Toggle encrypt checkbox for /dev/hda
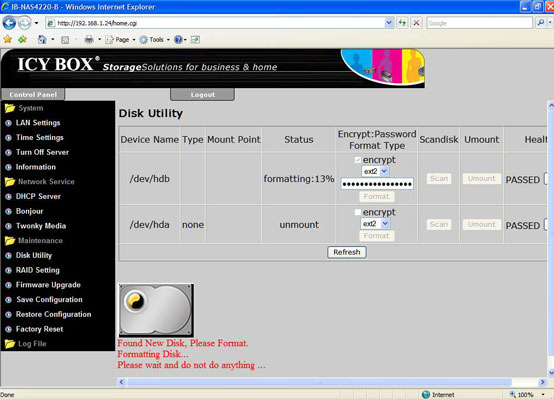 click(358, 212)
